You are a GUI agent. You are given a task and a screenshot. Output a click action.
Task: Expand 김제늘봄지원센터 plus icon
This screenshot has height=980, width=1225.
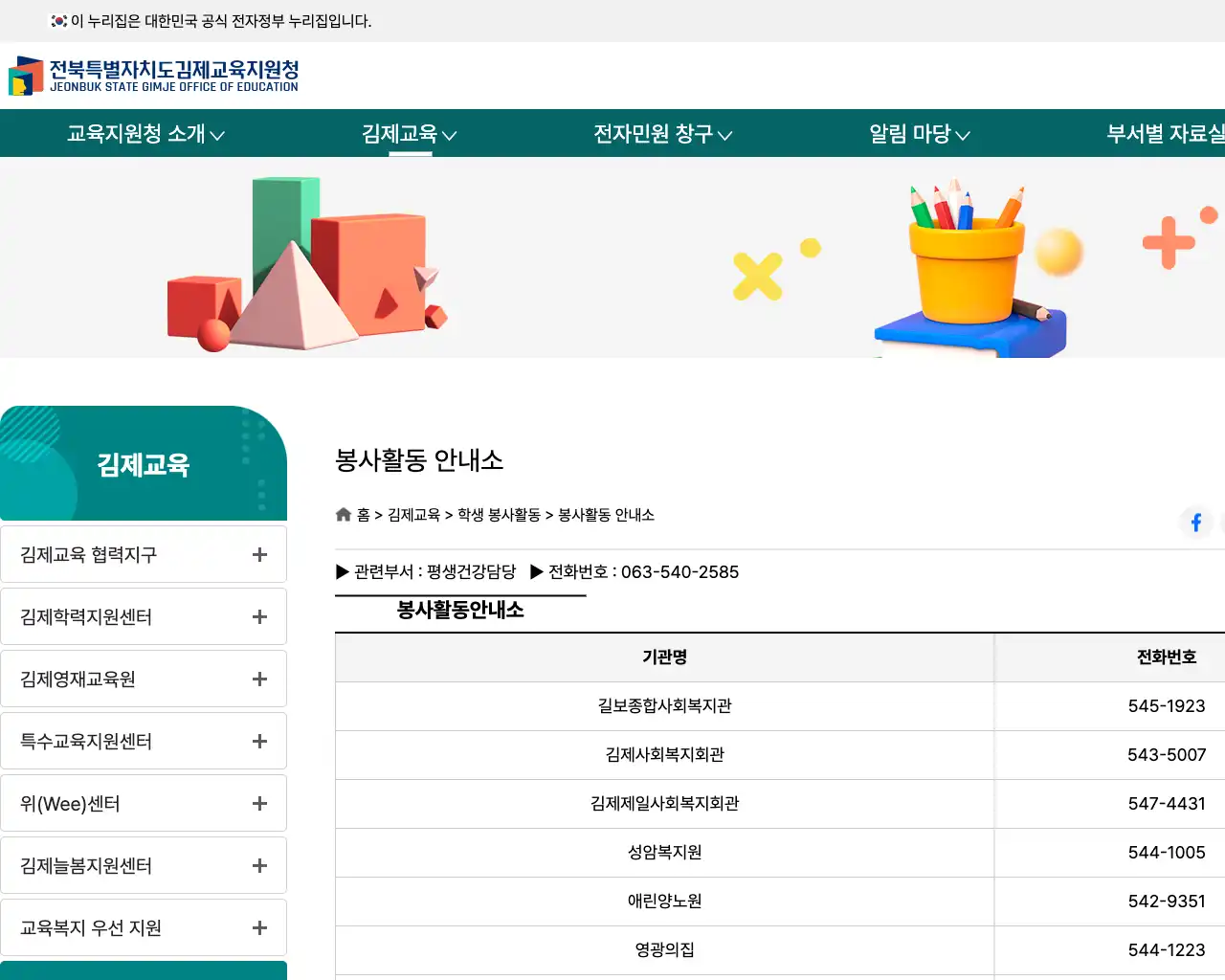pyautogui.click(x=259, y=865)
